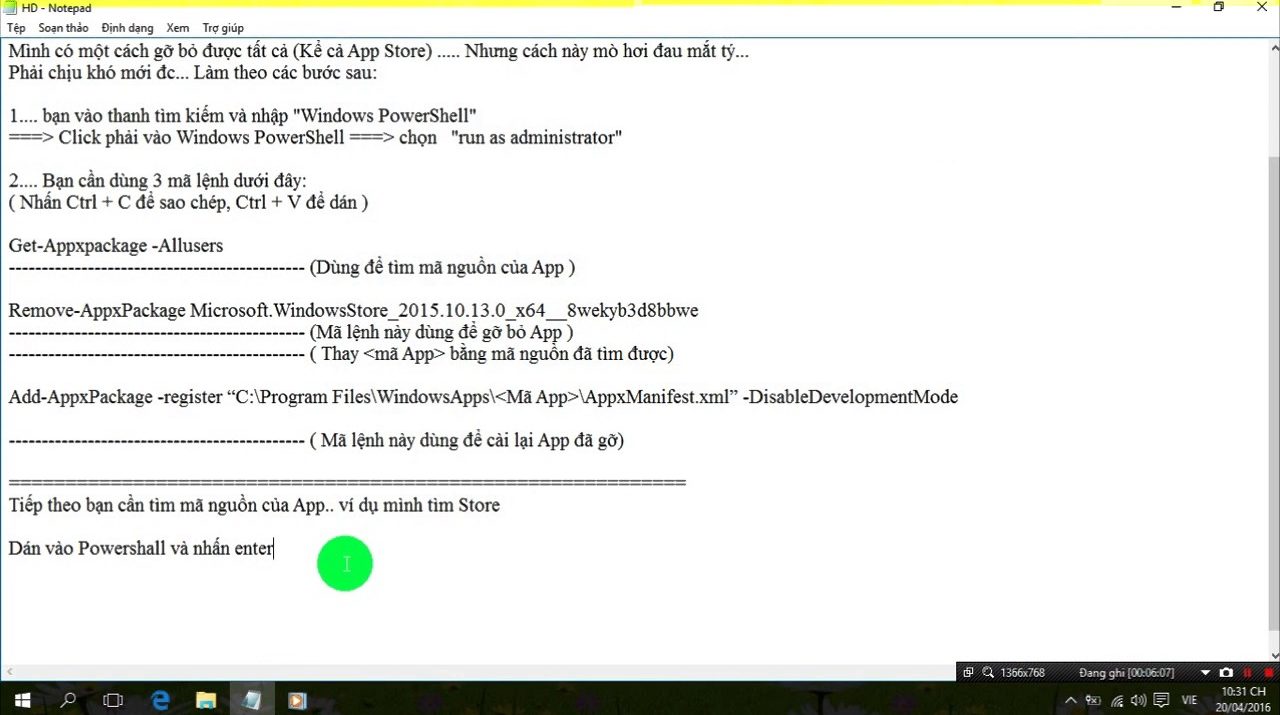Image resolution: width=1280 pixels, height=715 pixels.
Task: Expand the recorder options dropdown arrow
Action: tap(1205, 673)
